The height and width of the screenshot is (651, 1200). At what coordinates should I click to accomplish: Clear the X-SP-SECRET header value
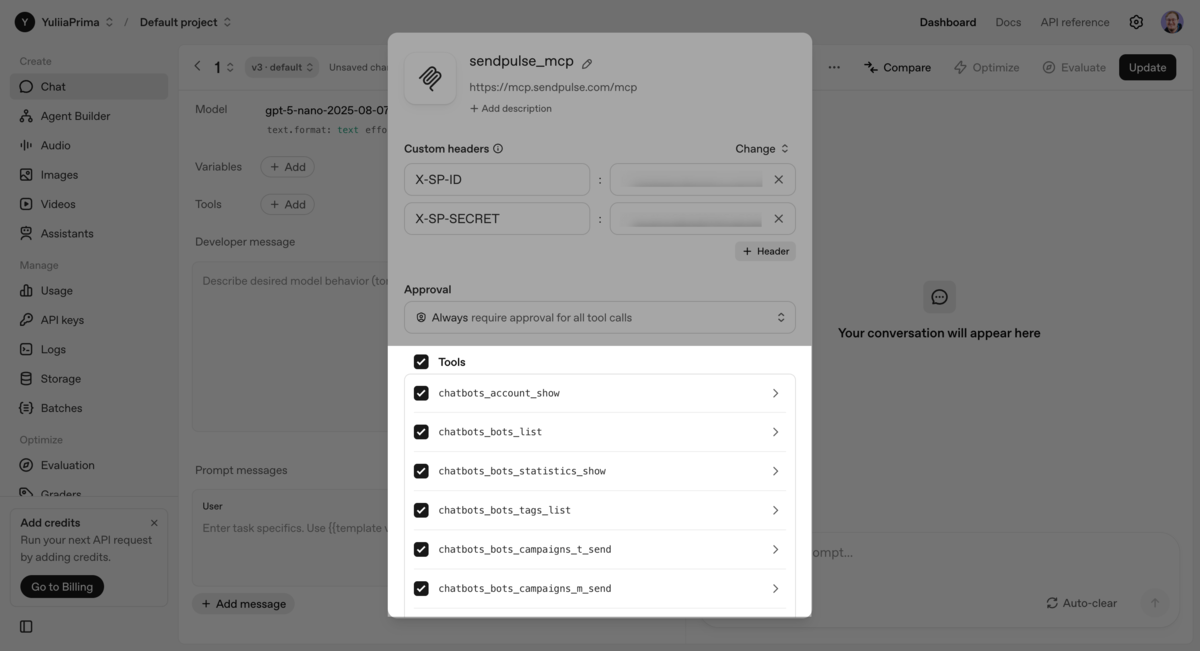[779, 219]
